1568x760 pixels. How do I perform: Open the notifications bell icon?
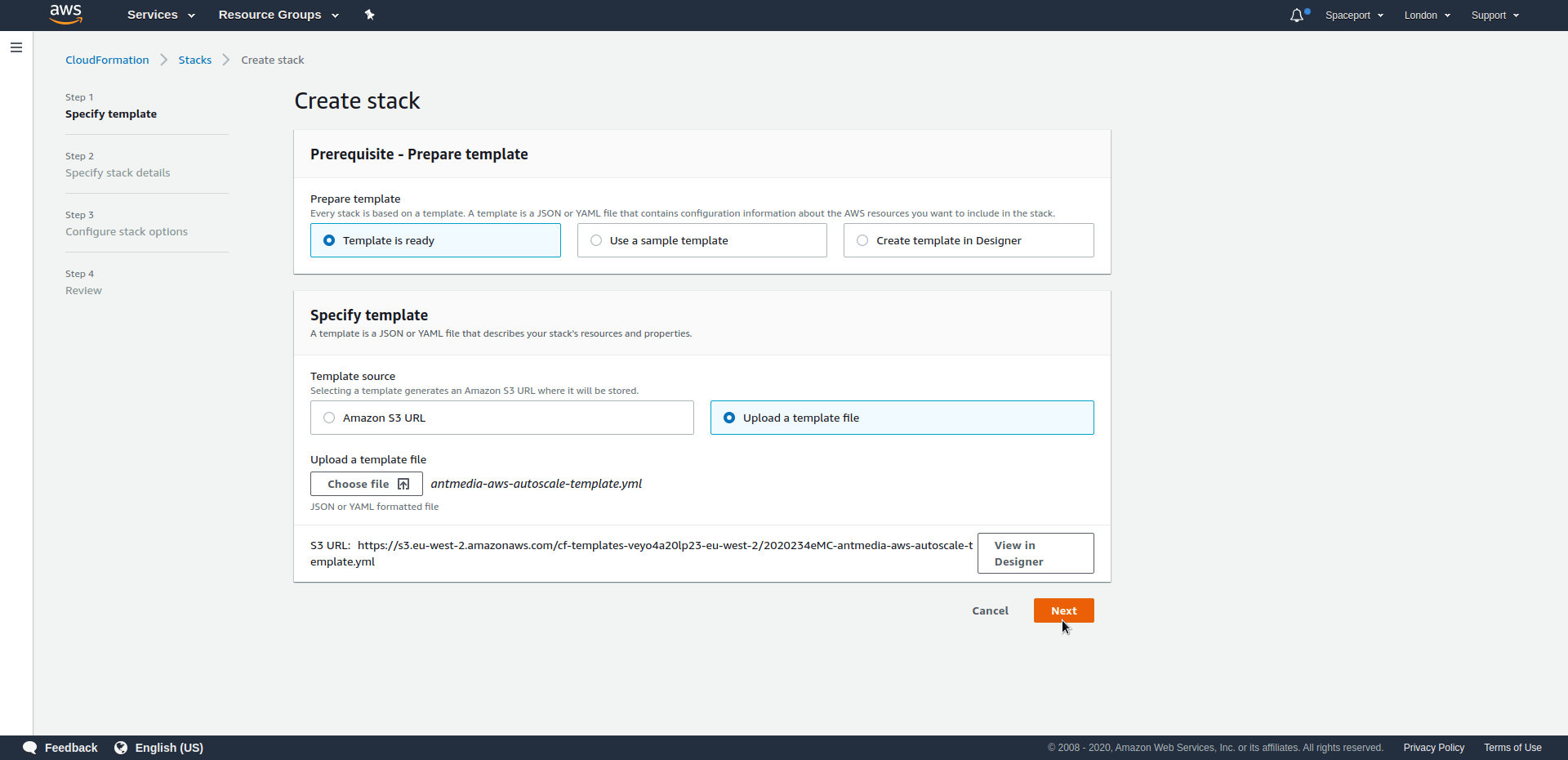1297,16
